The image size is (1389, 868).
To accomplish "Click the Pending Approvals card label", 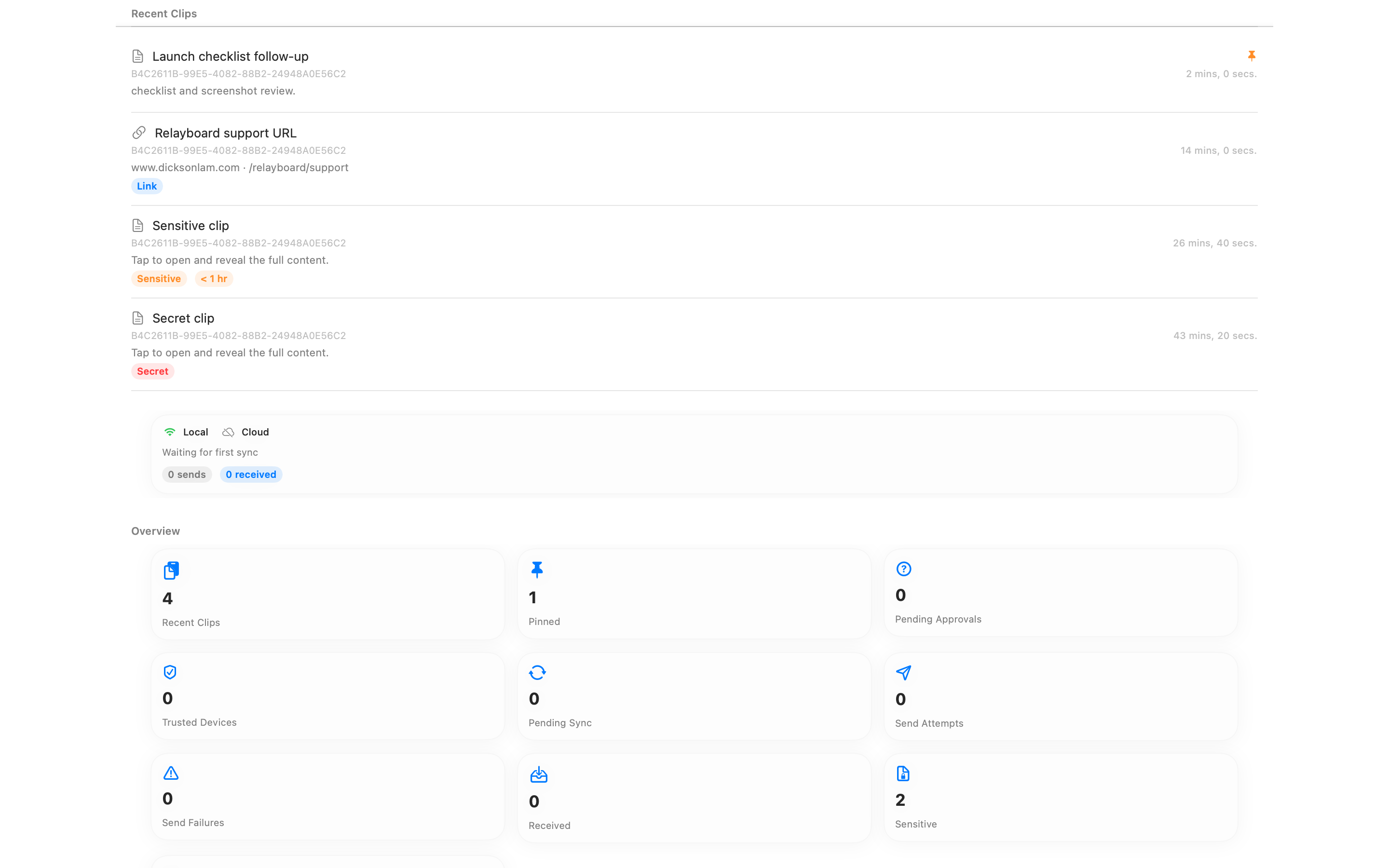I will point(939,620).
